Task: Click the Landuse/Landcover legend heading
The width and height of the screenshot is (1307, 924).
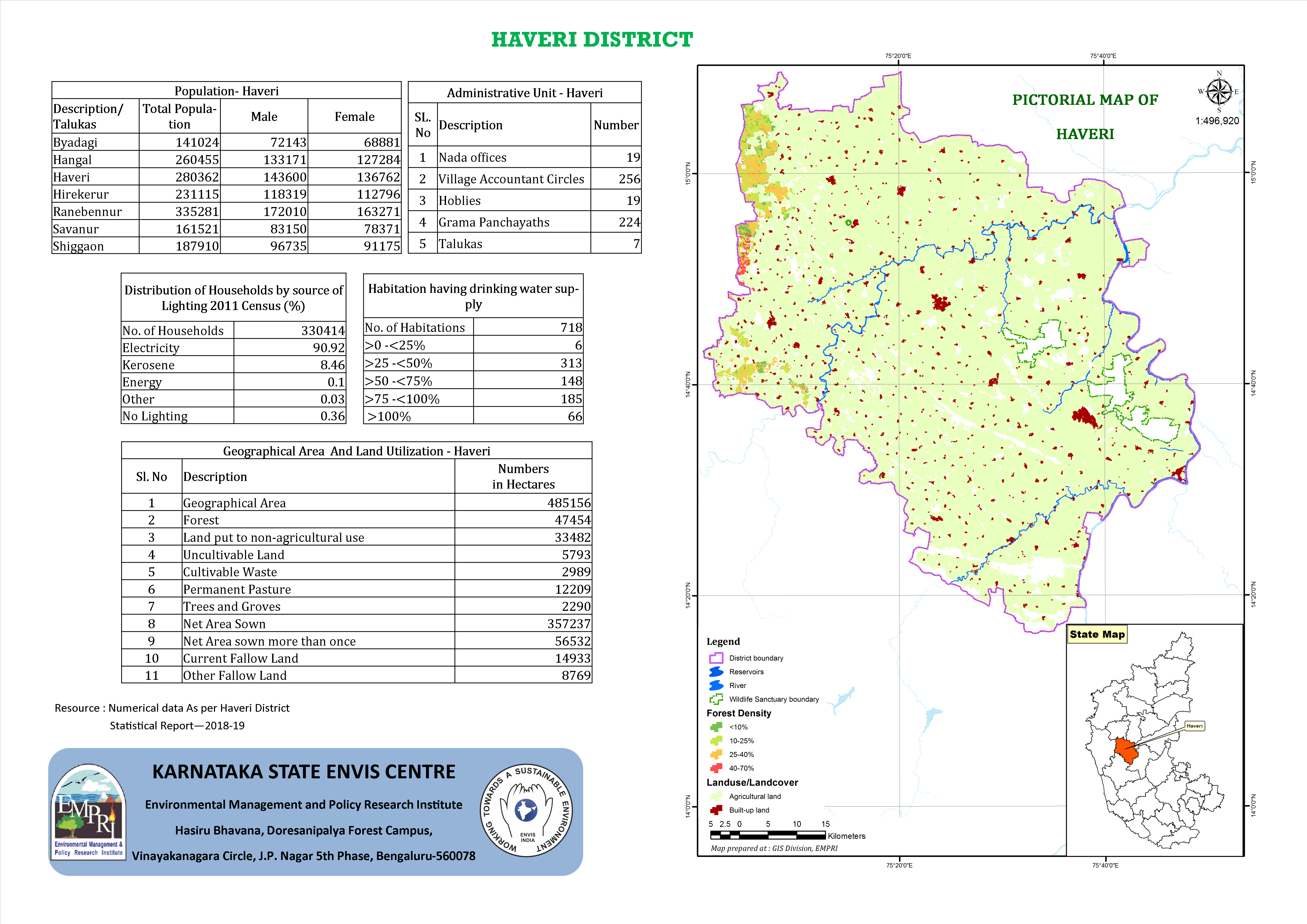Action: [x=752, y=783]
